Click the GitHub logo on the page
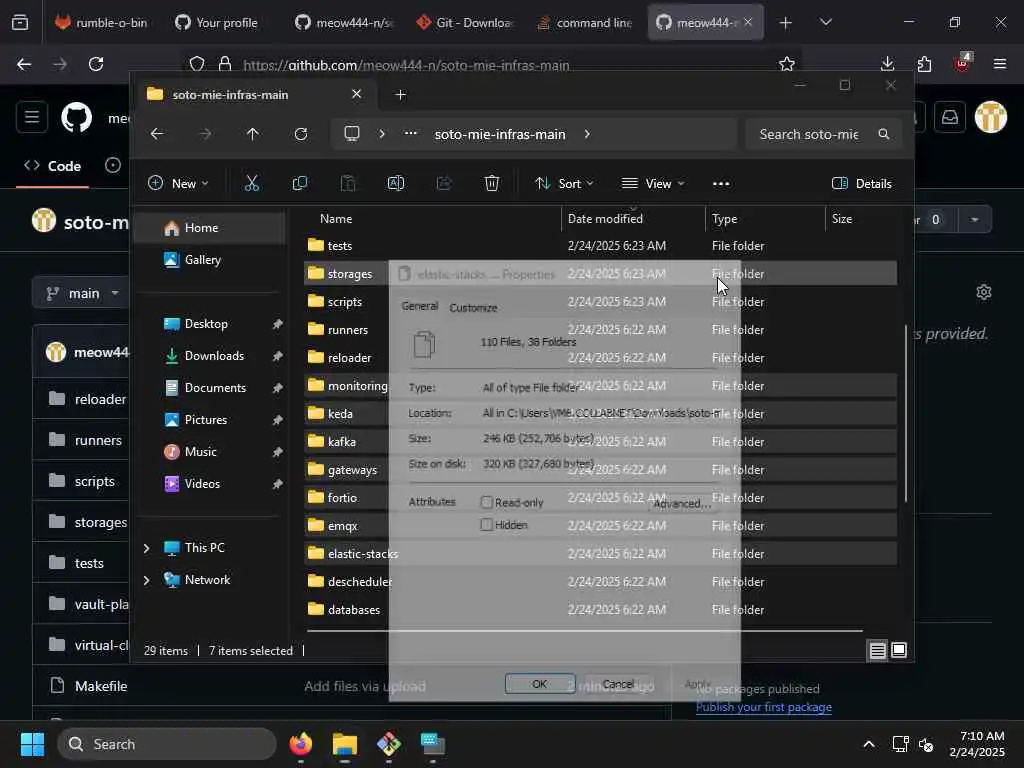1024x768 pixels. [x=76, y=118]
